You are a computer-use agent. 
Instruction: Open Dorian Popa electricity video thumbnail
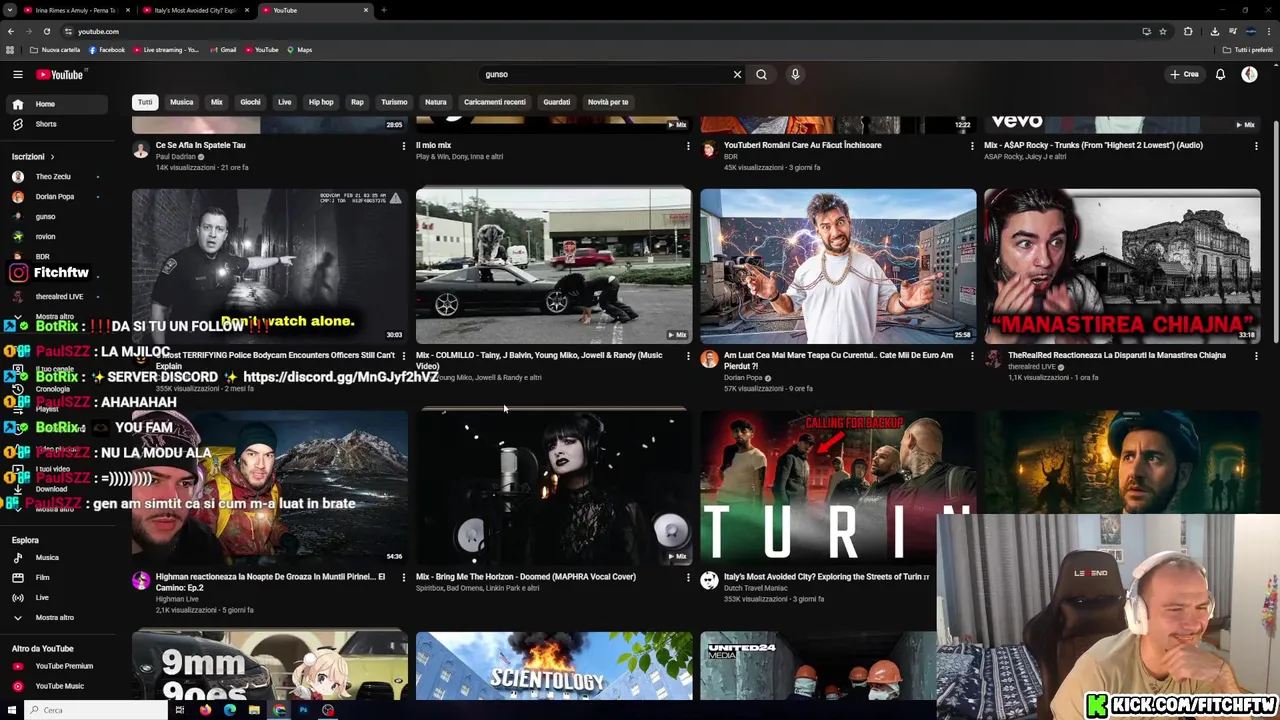[x=838, y=266]
